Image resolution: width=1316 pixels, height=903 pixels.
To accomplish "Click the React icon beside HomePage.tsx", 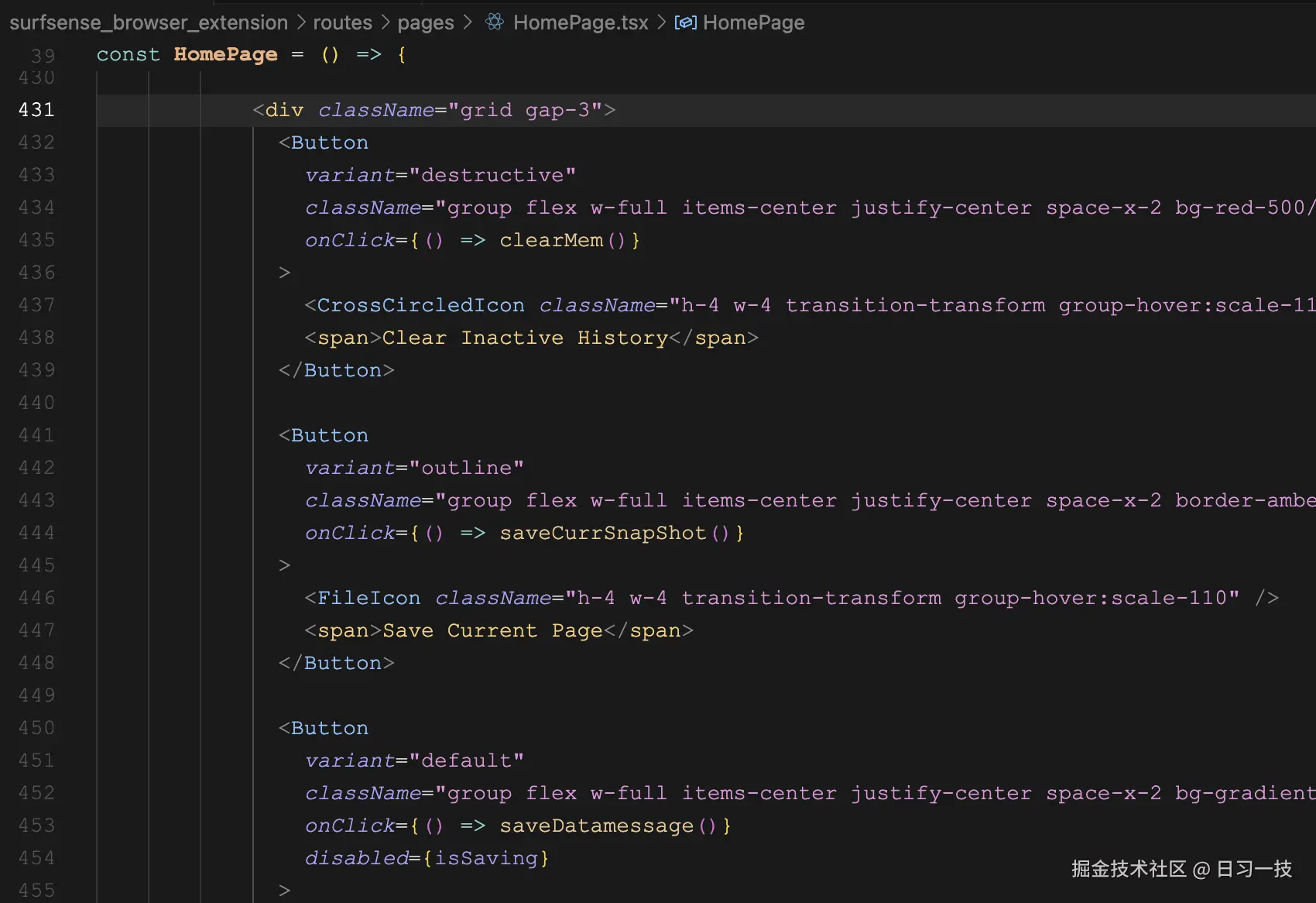I will pos(493,22).
